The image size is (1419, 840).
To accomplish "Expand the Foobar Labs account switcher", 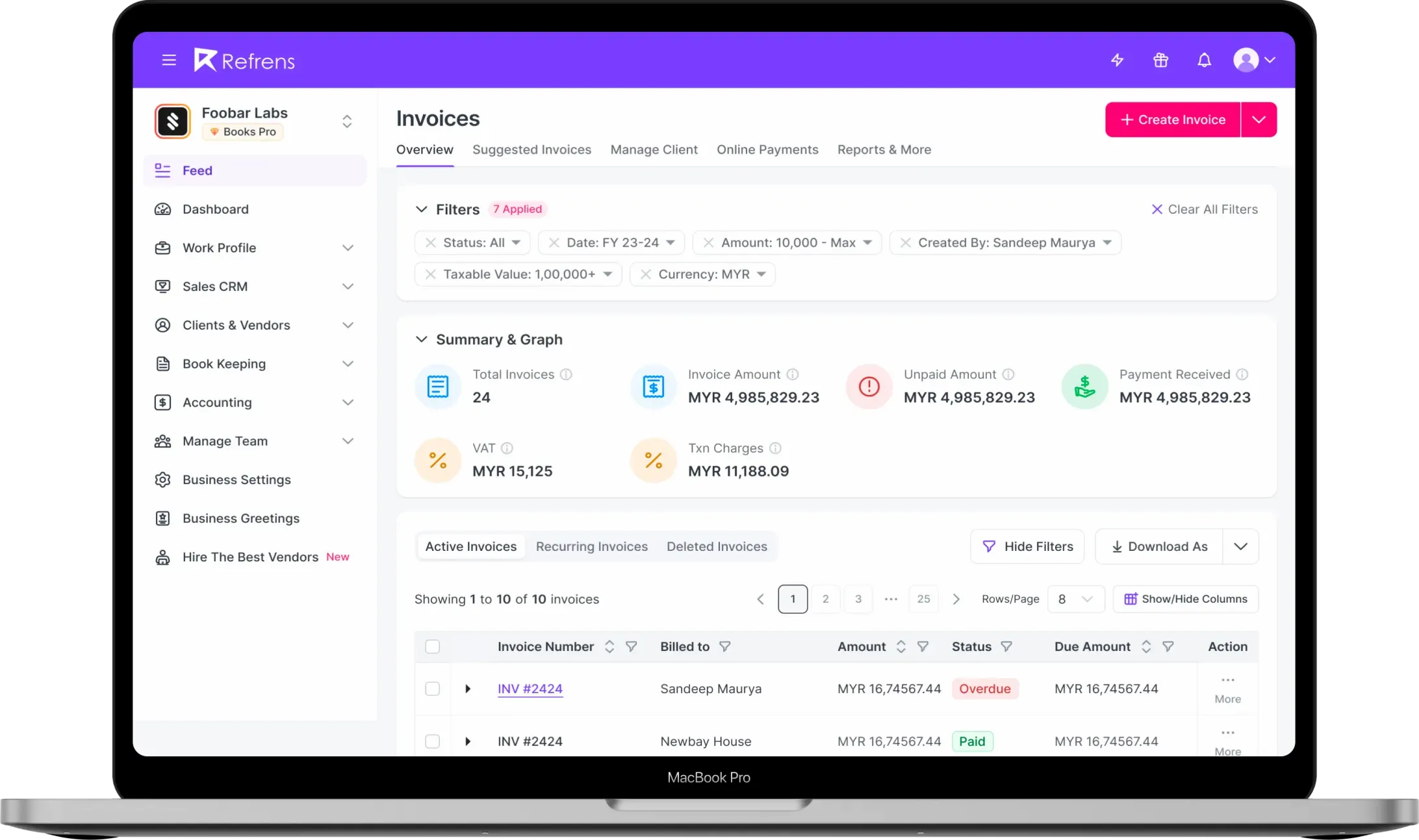I will [x=347, y=120].
